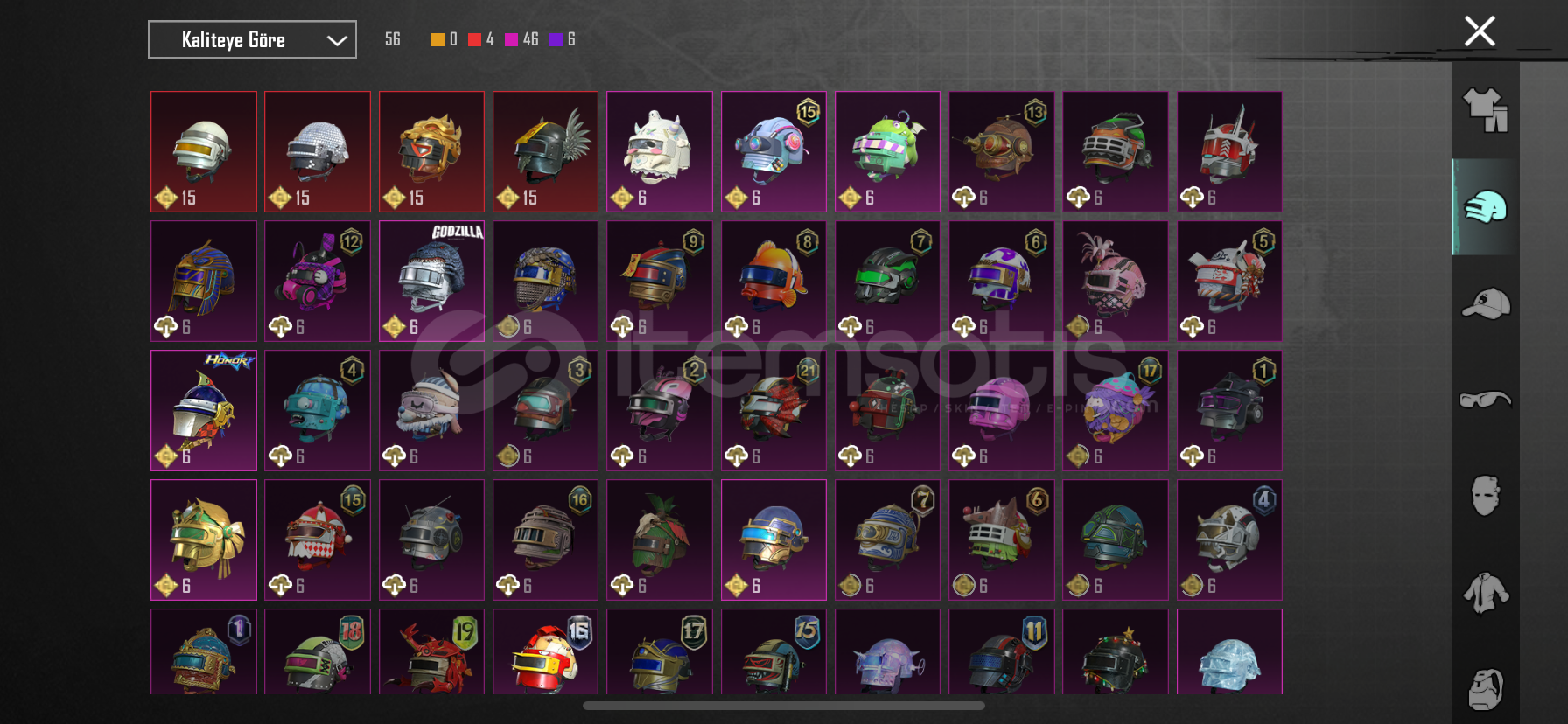Click the horizontal scrollbar at the bottom
The image size is (1568, 724).
point(784,706)
